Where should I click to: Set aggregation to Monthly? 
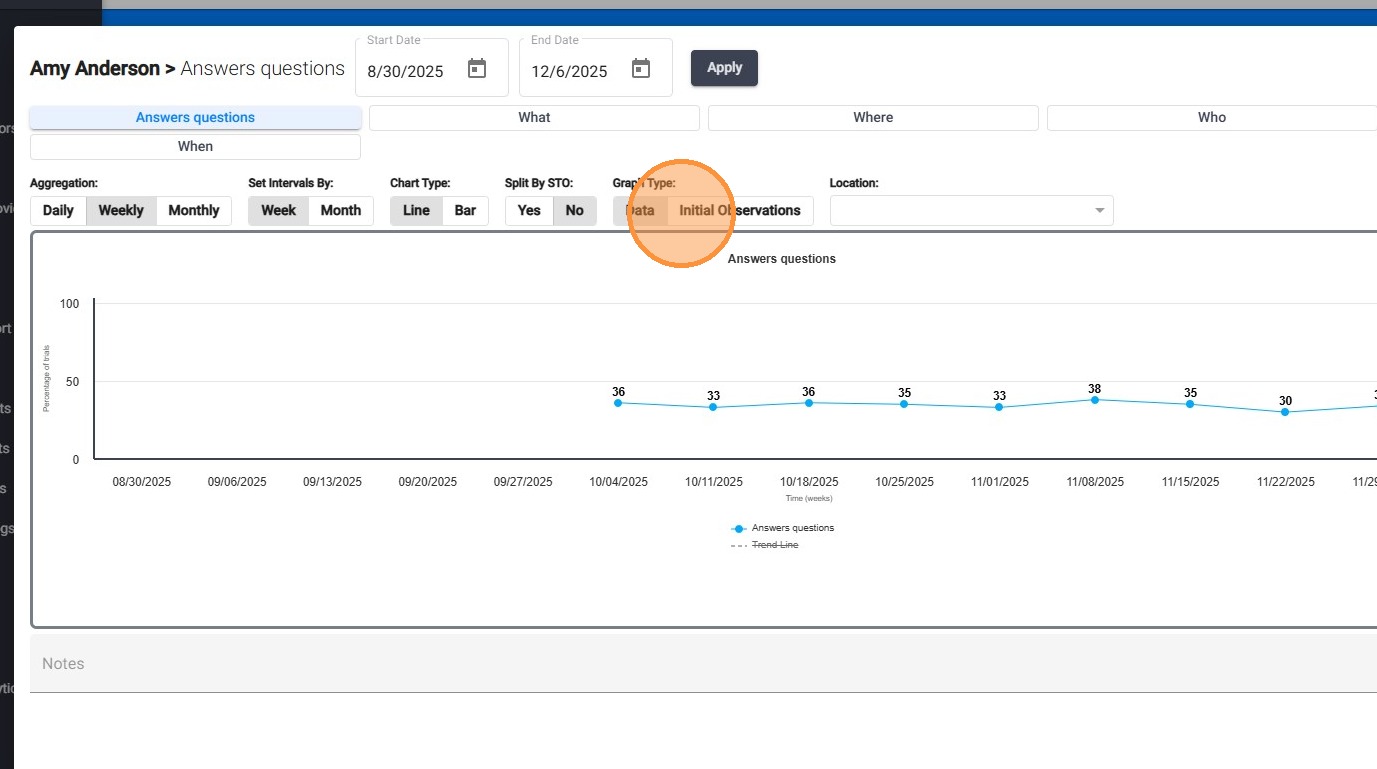193,211
